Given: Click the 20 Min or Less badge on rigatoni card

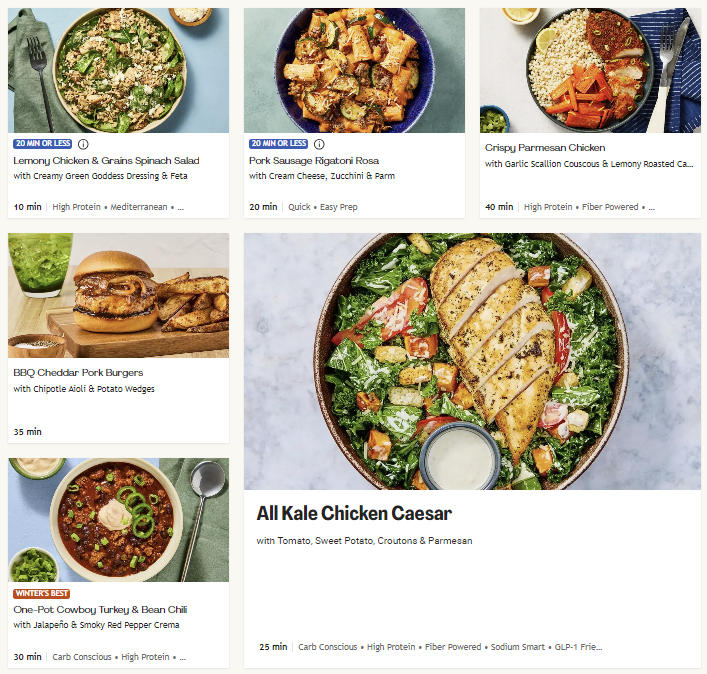Looking at the screenshot, I should 279,144.
